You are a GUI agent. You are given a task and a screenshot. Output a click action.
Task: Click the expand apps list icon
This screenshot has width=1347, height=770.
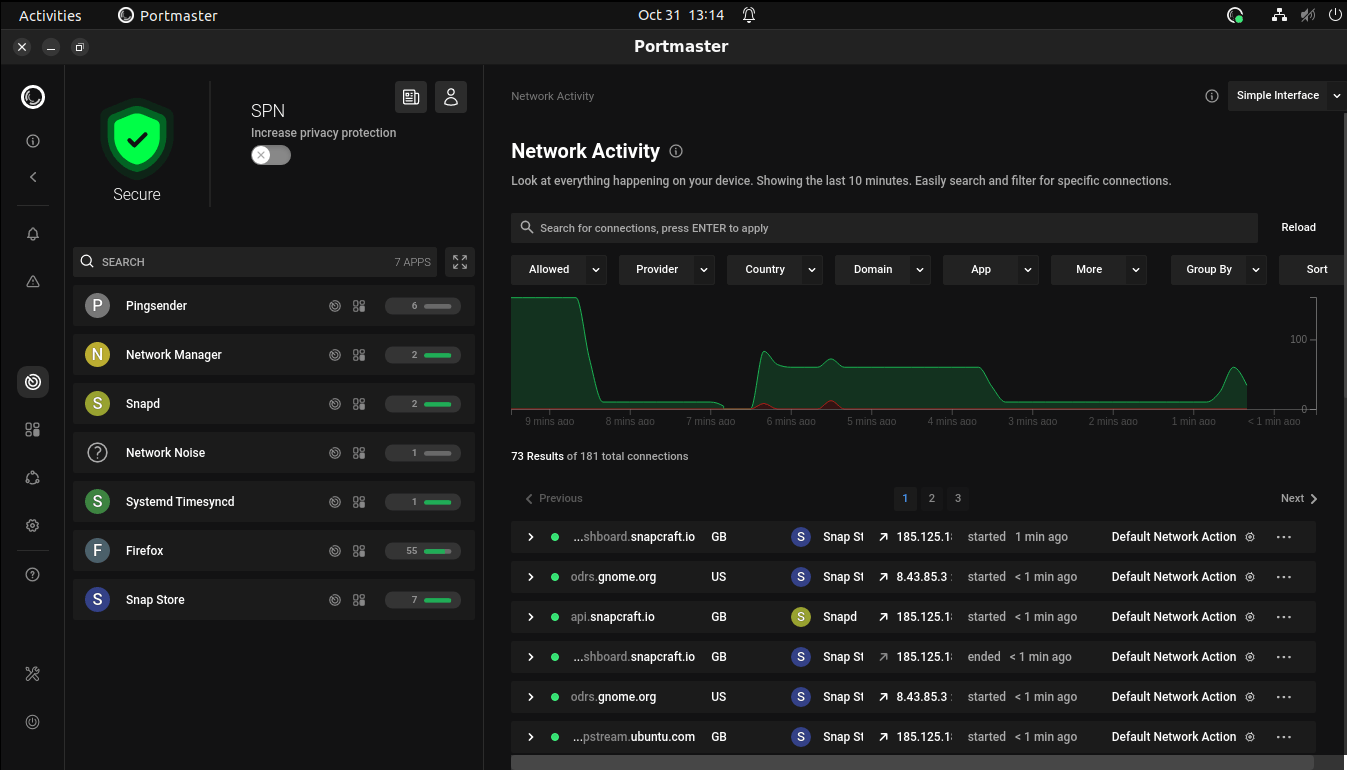pos(460,262)
